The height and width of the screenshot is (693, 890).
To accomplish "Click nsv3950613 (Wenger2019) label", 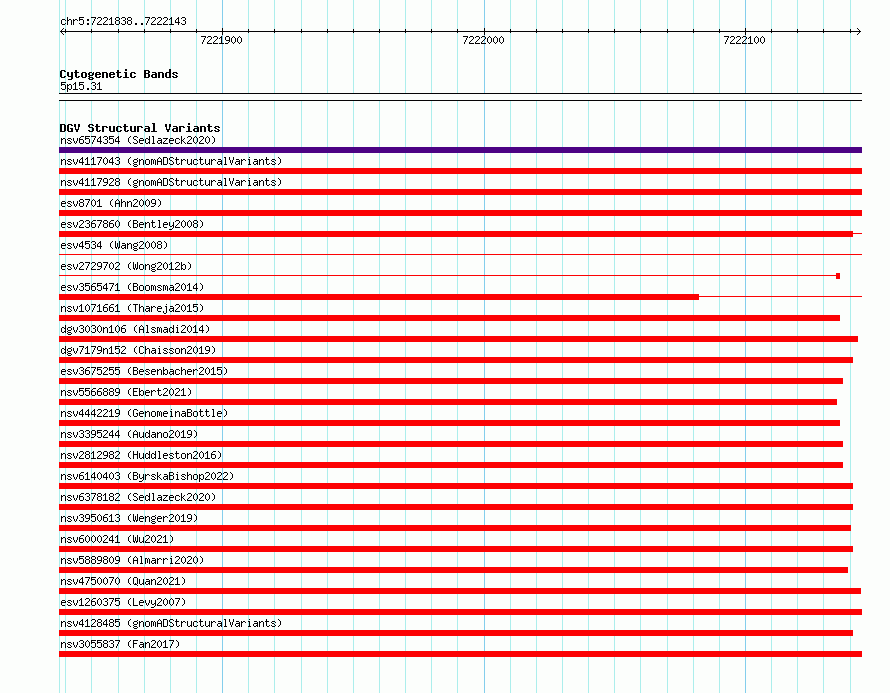I will (129, 518).
